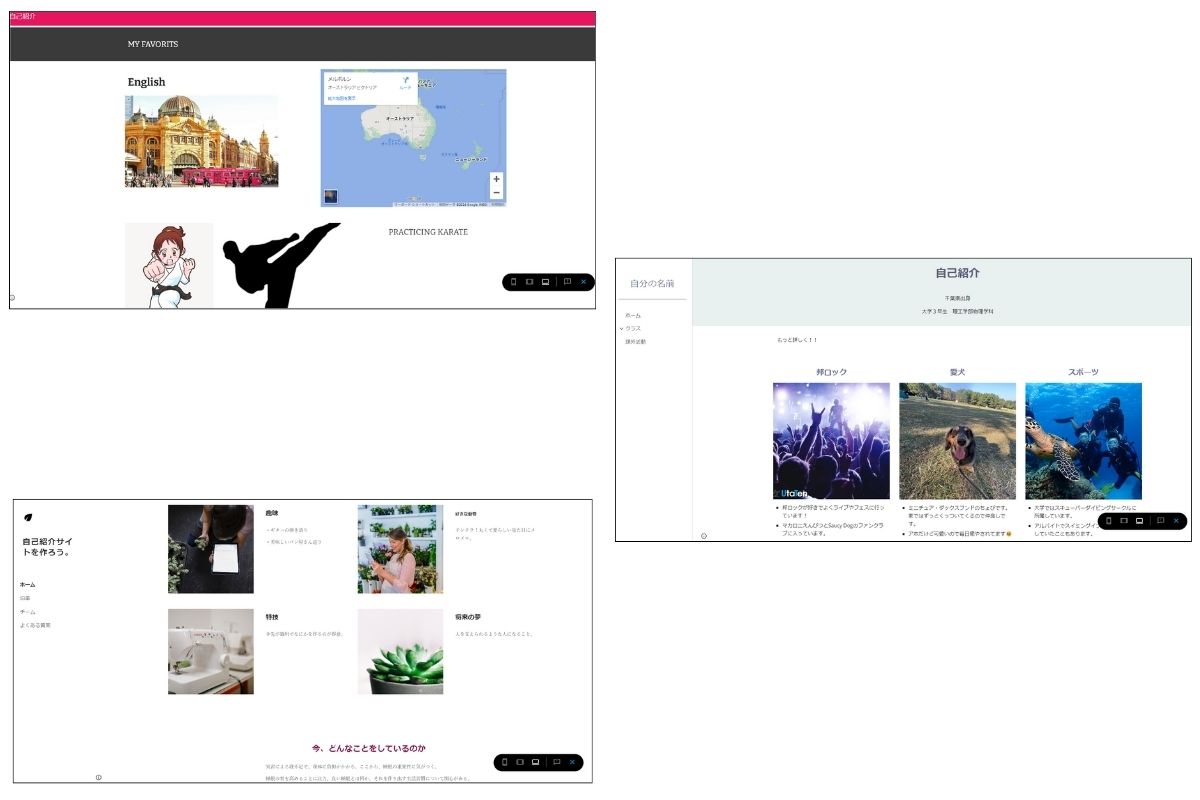
Task: Open よくある質問 in the plant site sidebar
Action: pyautogui.click(x=35, y=625)
